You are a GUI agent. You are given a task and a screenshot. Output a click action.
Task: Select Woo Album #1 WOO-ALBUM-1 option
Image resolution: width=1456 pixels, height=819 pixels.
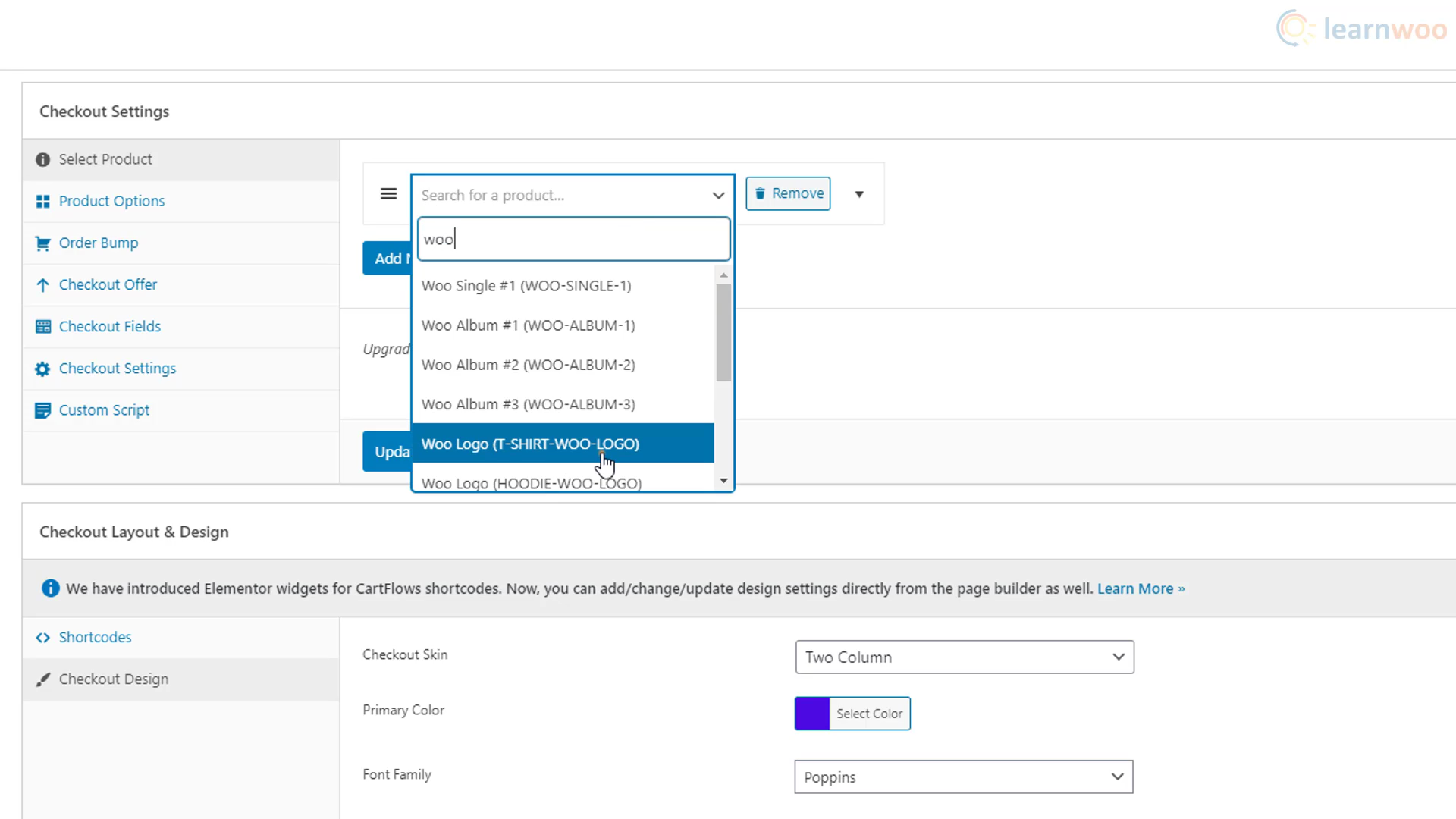click(528, 325)
